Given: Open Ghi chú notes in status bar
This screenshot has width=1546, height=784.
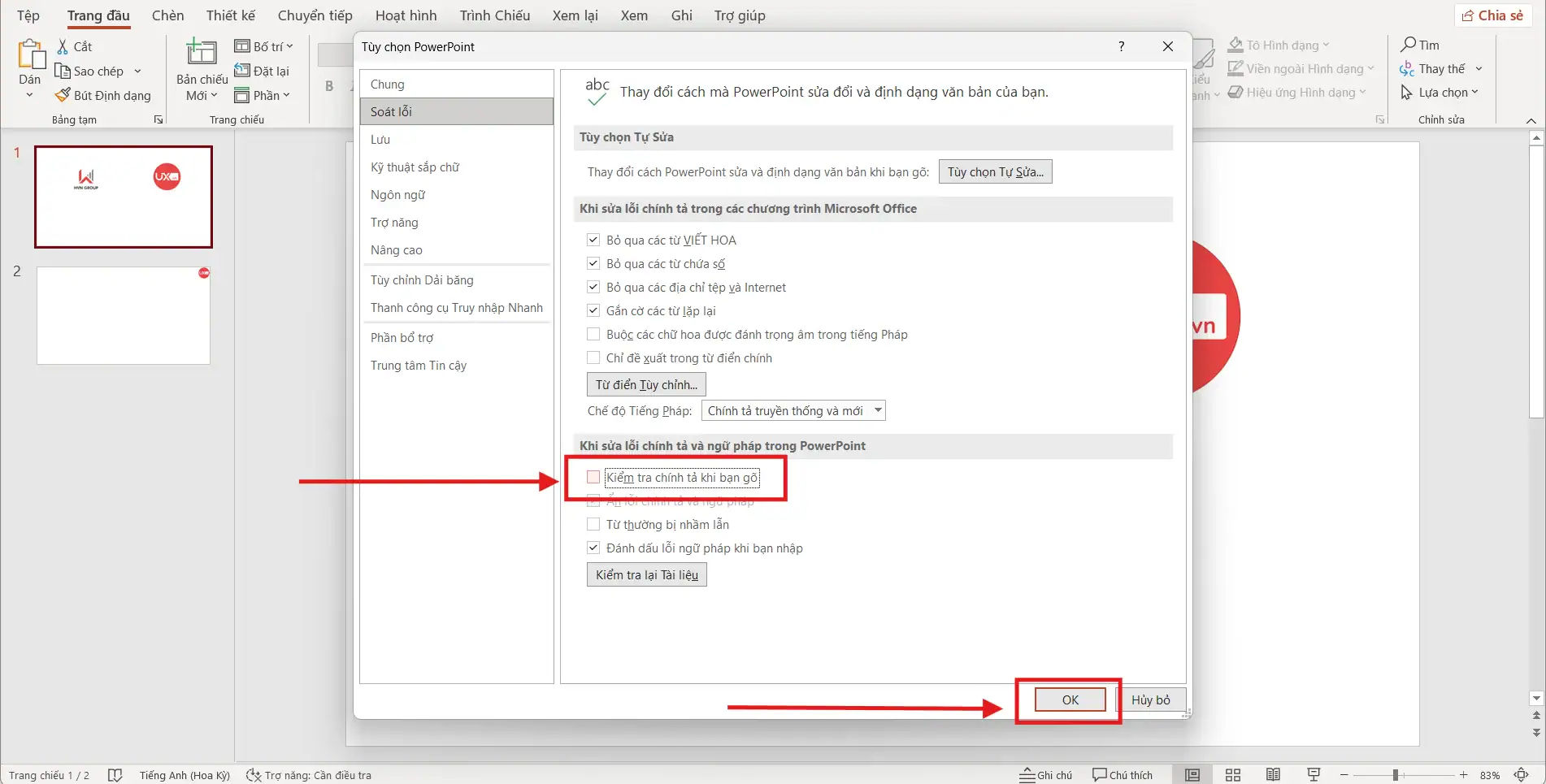Looking at the screenshot, I should (x=1046, y=775).
